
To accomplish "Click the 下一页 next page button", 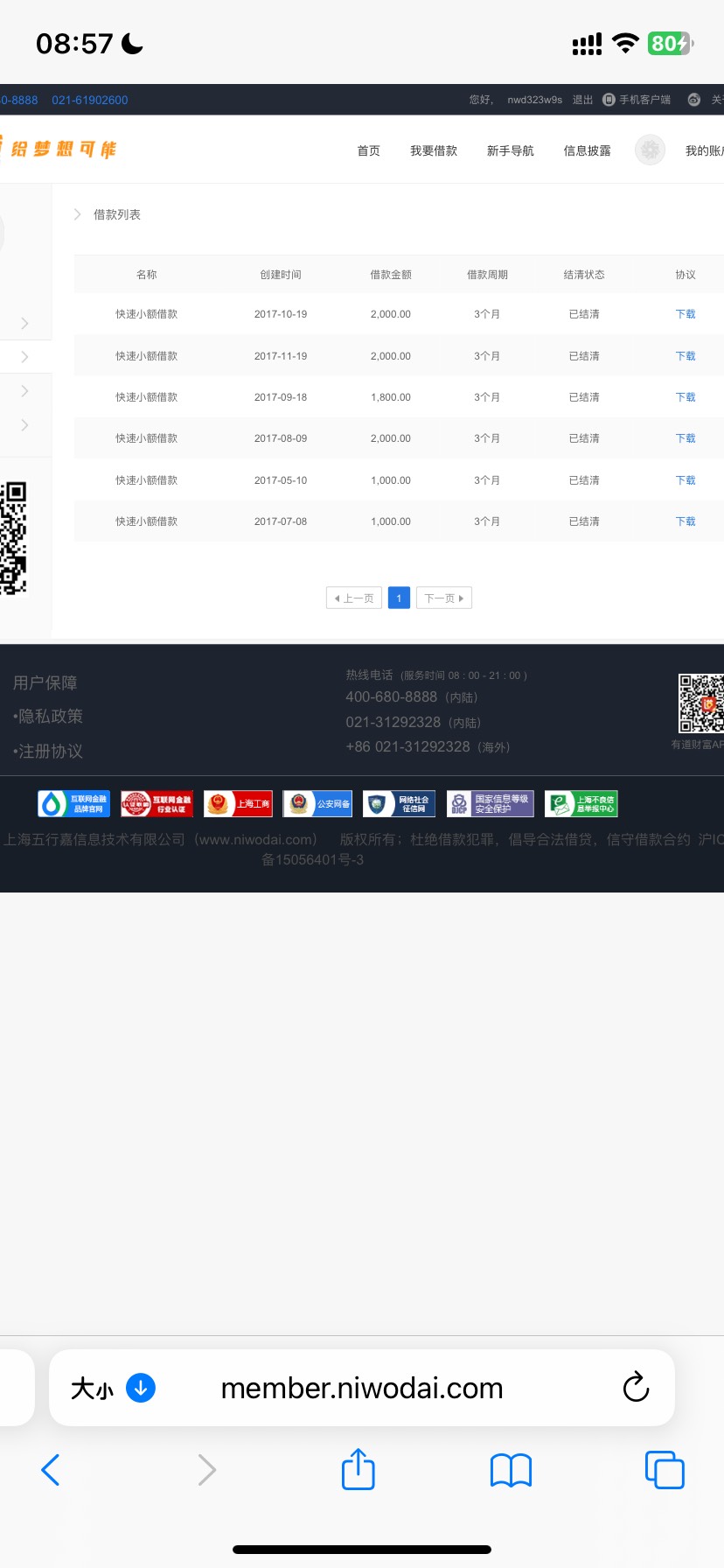I will 444,598.
